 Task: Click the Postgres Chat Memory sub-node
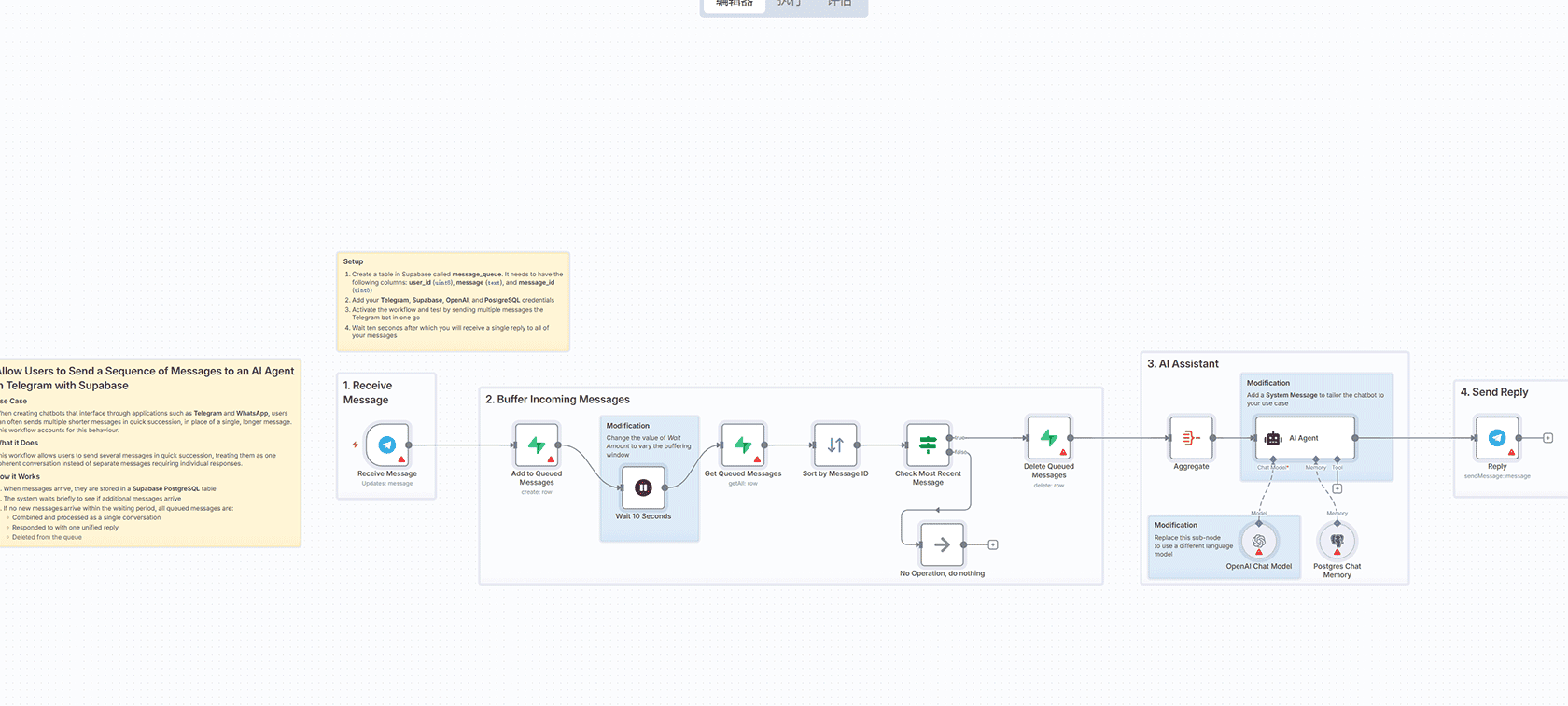(x=1337, y=541)
